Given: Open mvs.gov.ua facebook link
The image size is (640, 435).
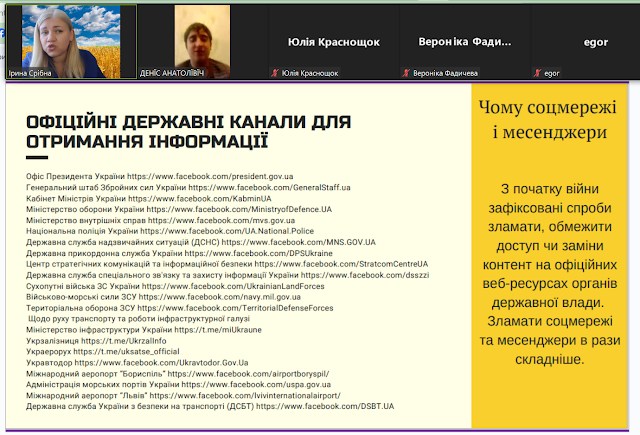Looking at the screenshot, I should coord(222,220).
